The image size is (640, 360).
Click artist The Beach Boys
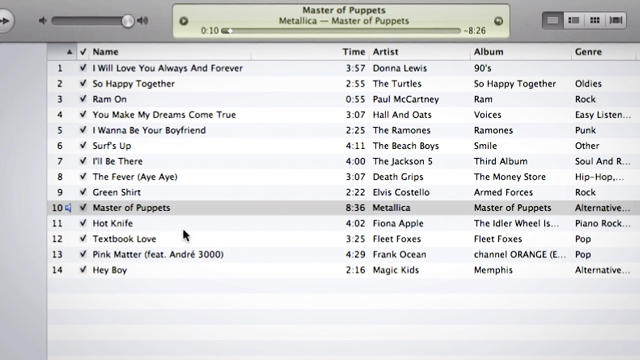click(406, 146)
